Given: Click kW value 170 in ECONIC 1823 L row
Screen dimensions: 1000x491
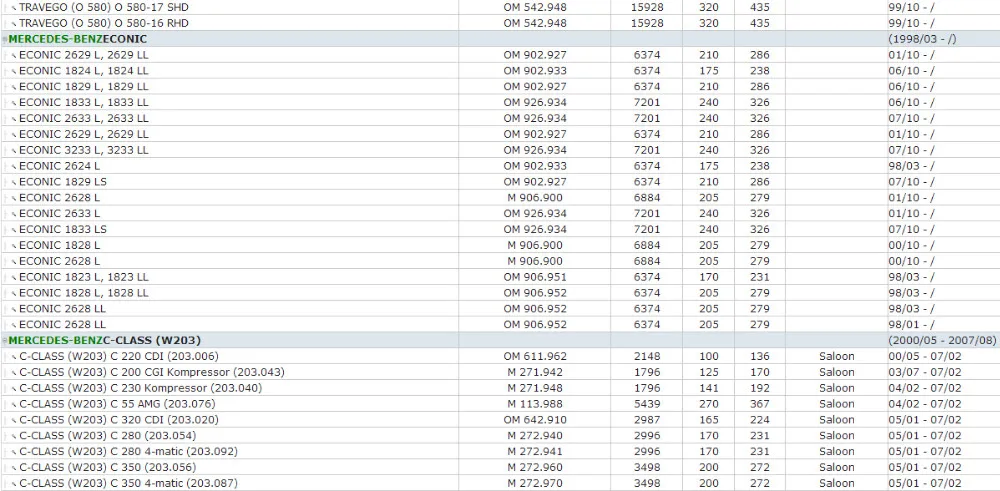Looking at the screenshot, I should click(x=708, y=277).
